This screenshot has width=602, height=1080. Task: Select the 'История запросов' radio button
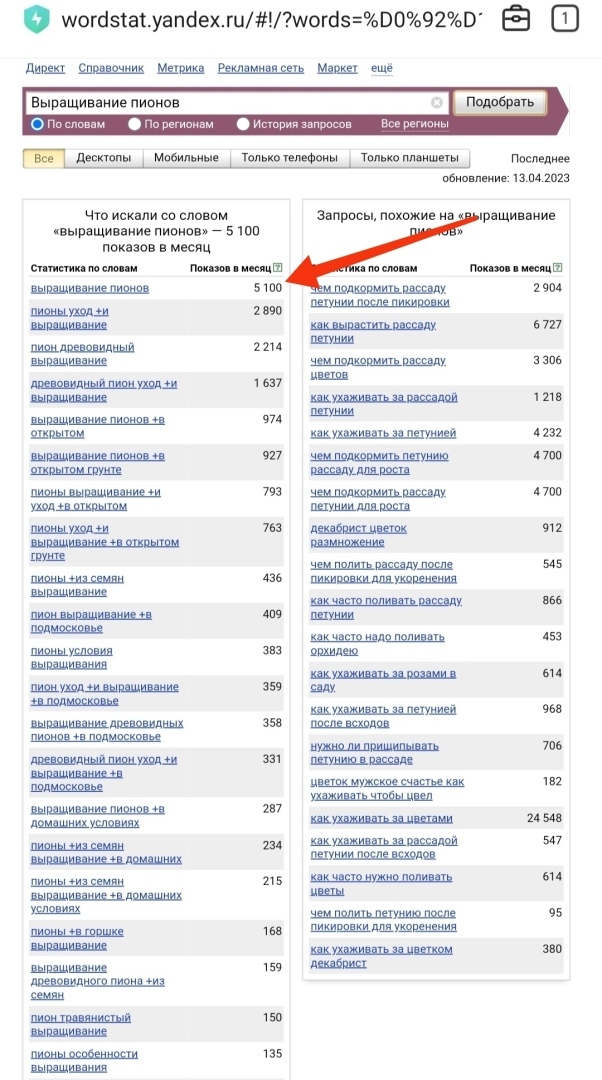pyautogui.click(x=243, y=124)
